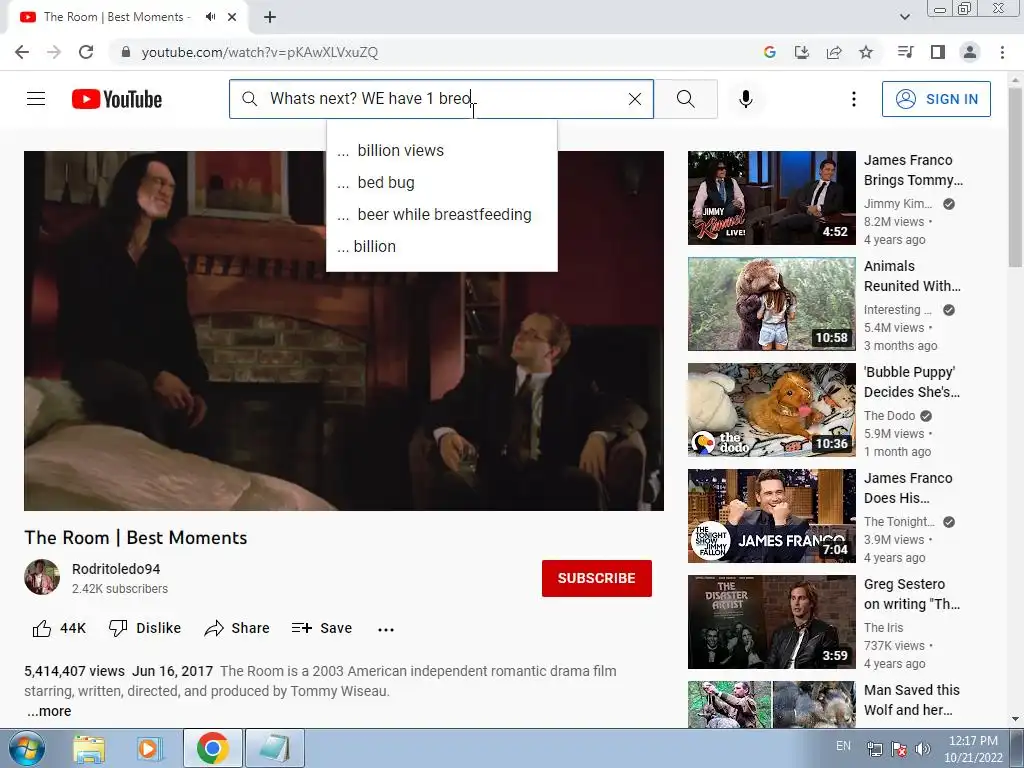The image size is (1024, 768).
Task: Install the app with the download icon in the address bar
Action: coord(802,52)
